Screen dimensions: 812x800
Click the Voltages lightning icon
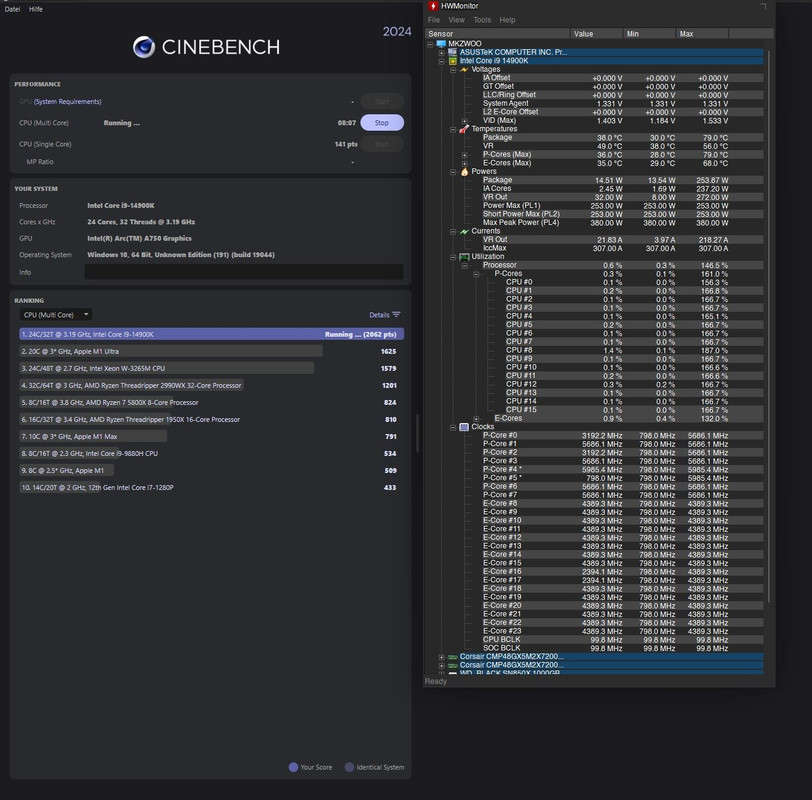[x=464, y=69]
